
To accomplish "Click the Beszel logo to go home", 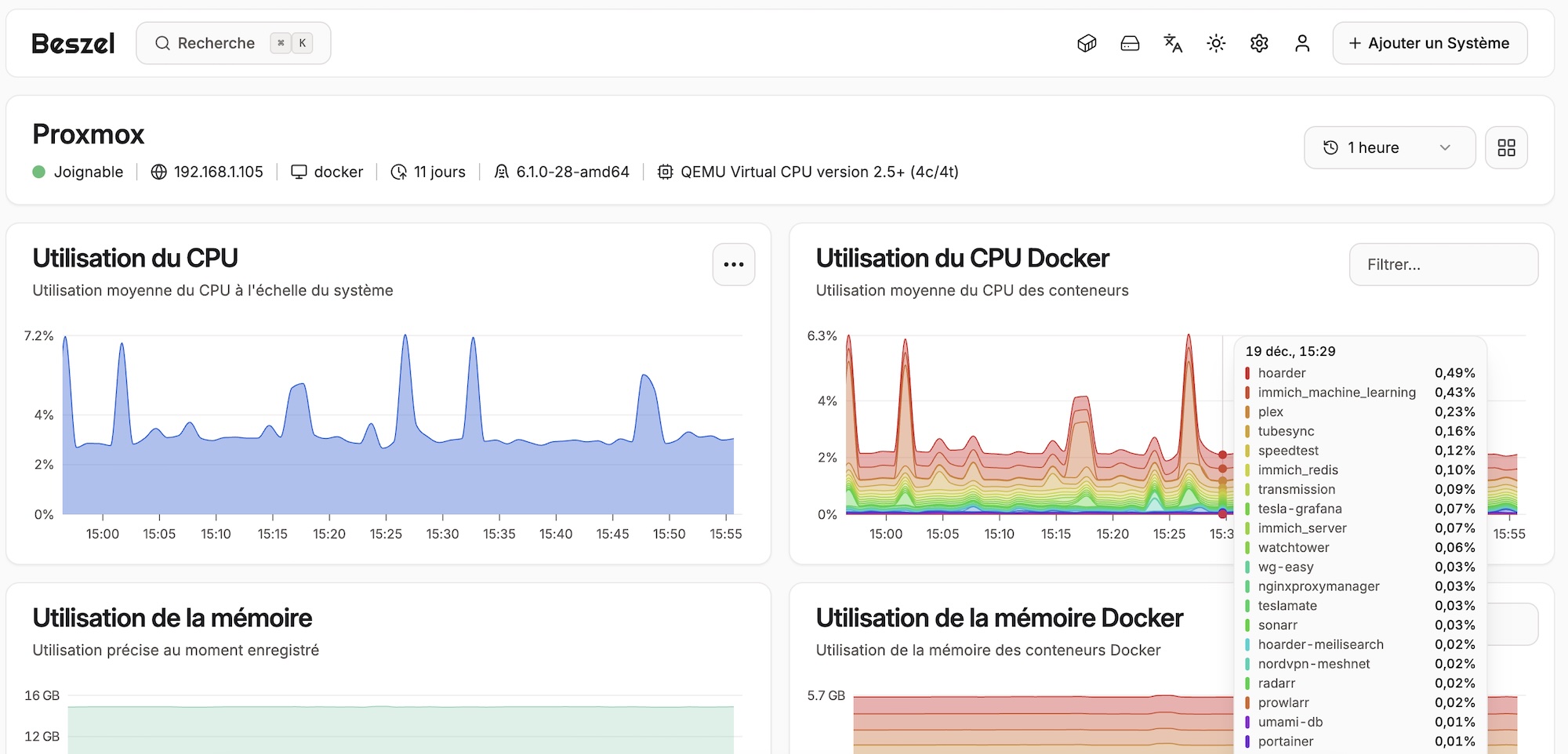I will click(73, 43).
